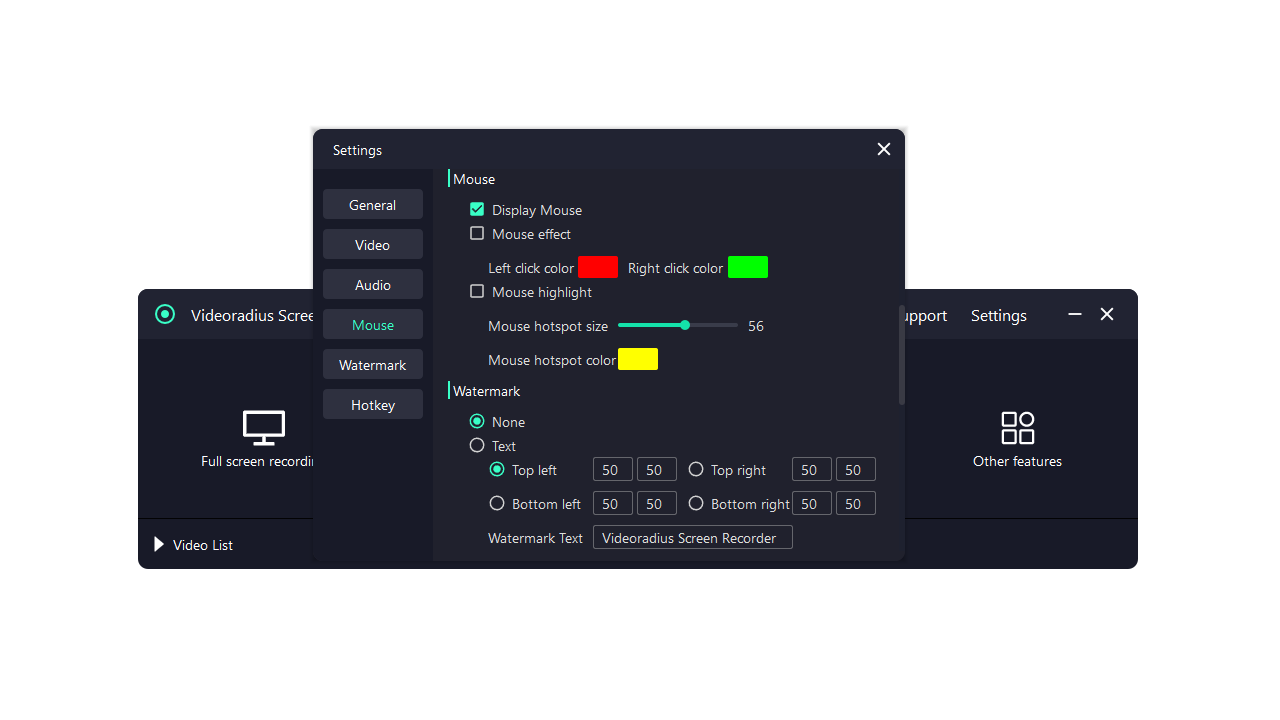Click the second Bottom right offset field

click(856, 504)
